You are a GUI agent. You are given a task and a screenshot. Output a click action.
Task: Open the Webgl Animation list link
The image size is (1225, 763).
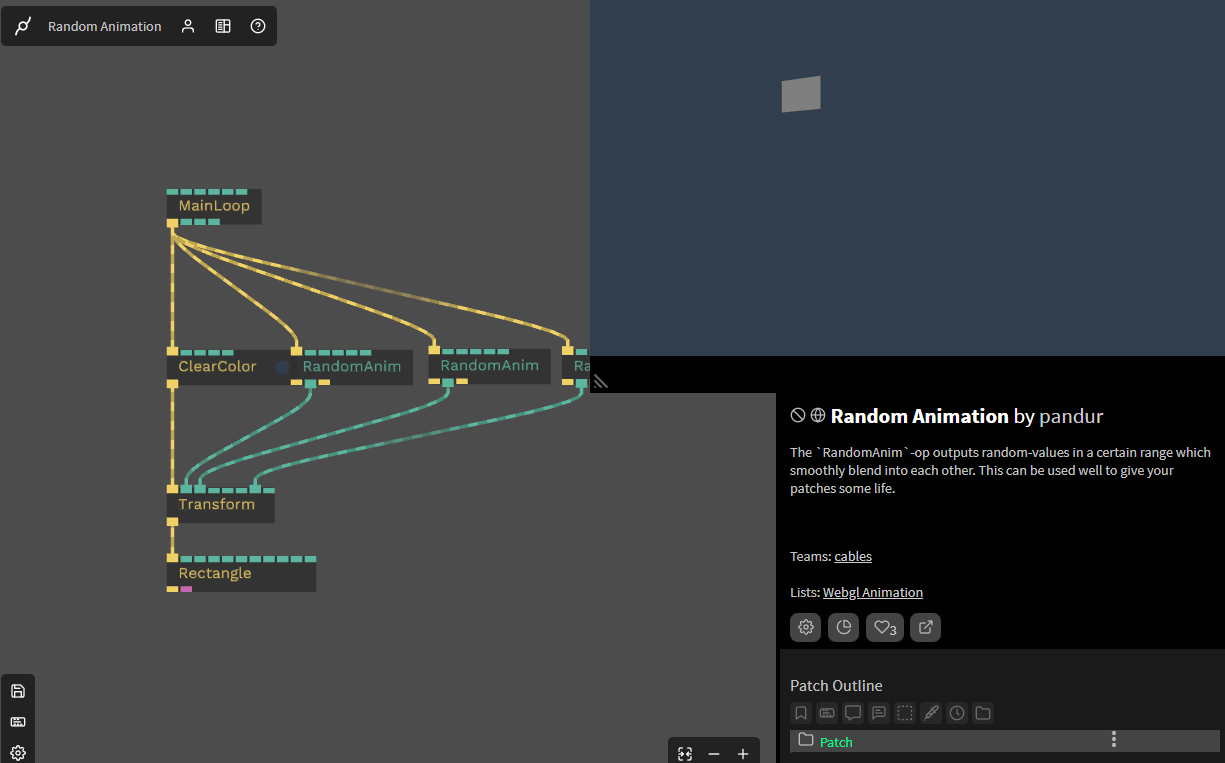coord(872,592)
